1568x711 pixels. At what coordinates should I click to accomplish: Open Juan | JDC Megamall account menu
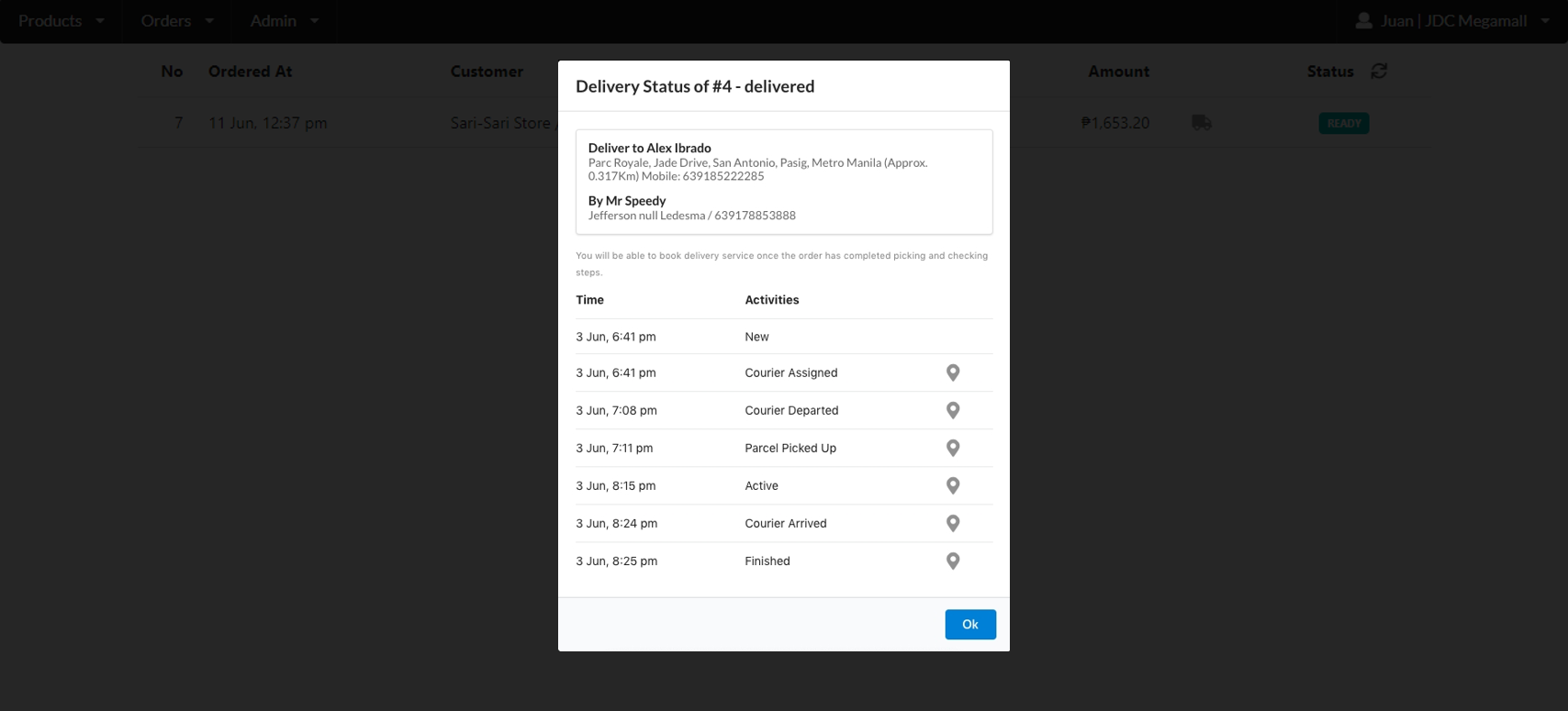[1454, 20]
